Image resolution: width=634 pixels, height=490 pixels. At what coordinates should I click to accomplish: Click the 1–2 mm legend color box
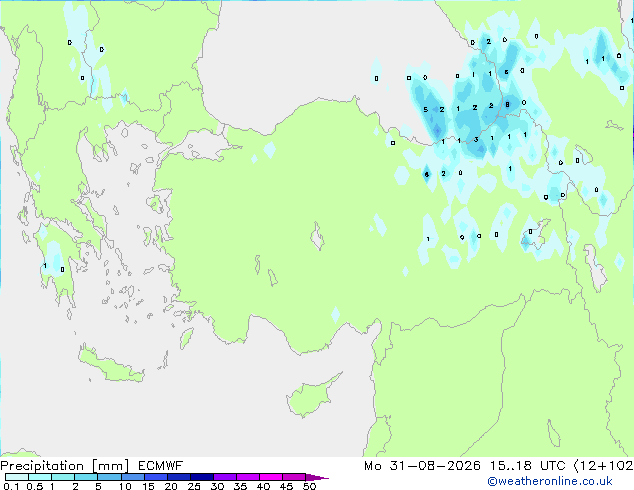coord(63,477)
